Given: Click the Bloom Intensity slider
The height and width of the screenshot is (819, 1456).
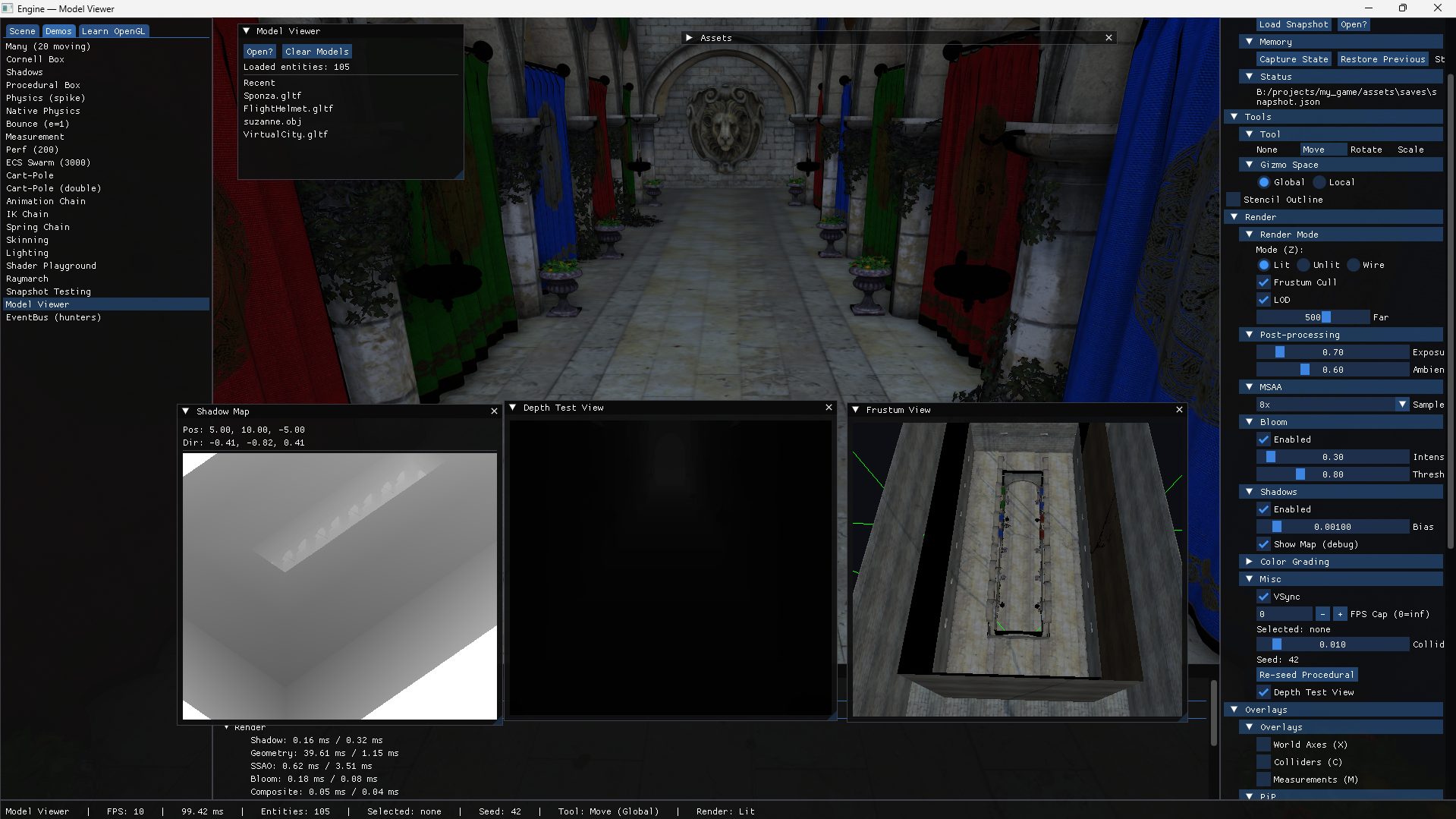Looking at the screenshot, I should (x=1332, y=457).
